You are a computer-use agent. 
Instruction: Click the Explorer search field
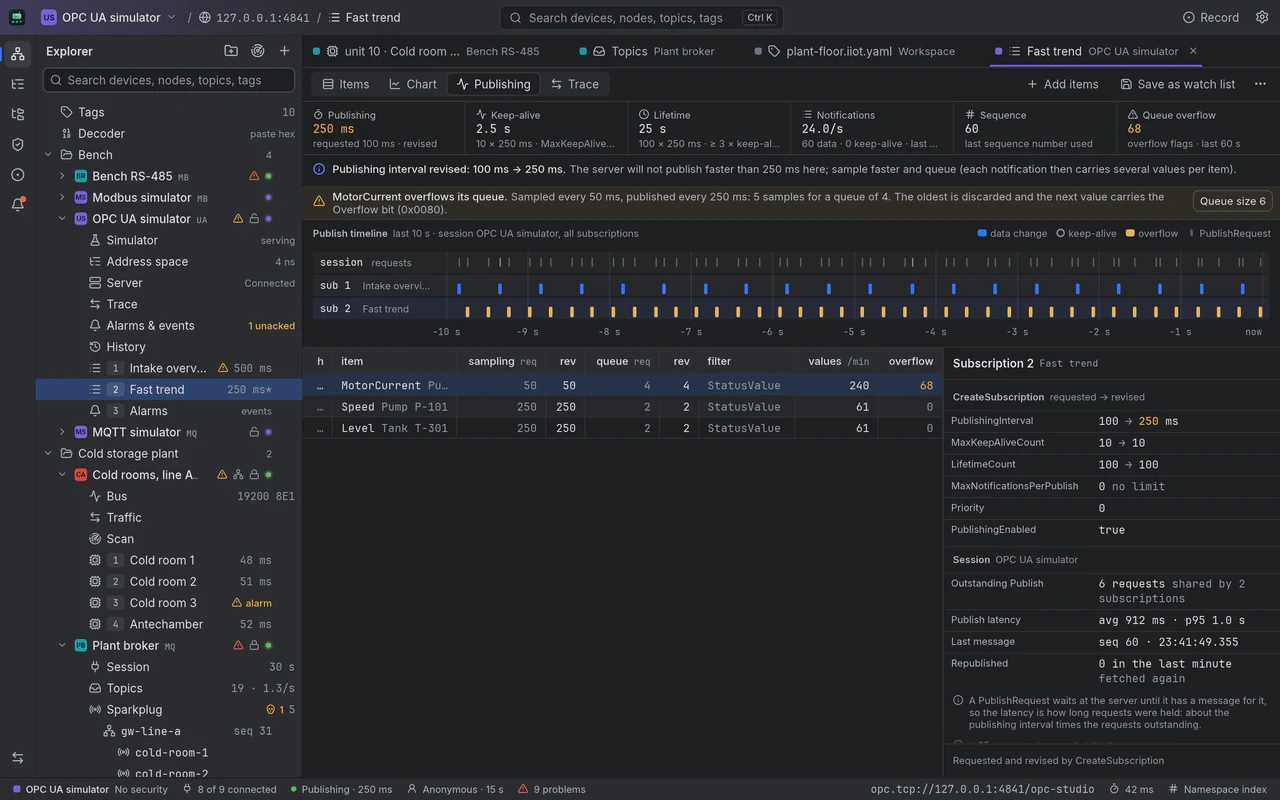coord(169,80)
